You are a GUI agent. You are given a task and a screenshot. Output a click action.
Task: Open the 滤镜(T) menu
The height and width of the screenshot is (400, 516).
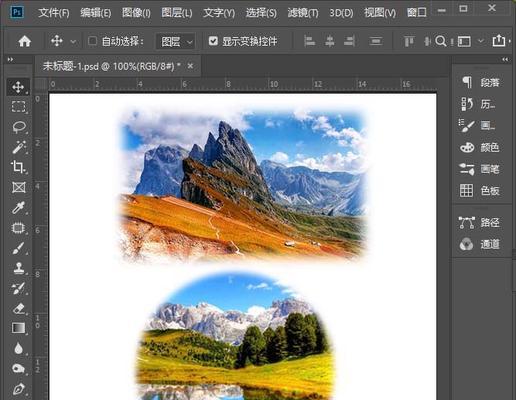(x=303, y=13)
